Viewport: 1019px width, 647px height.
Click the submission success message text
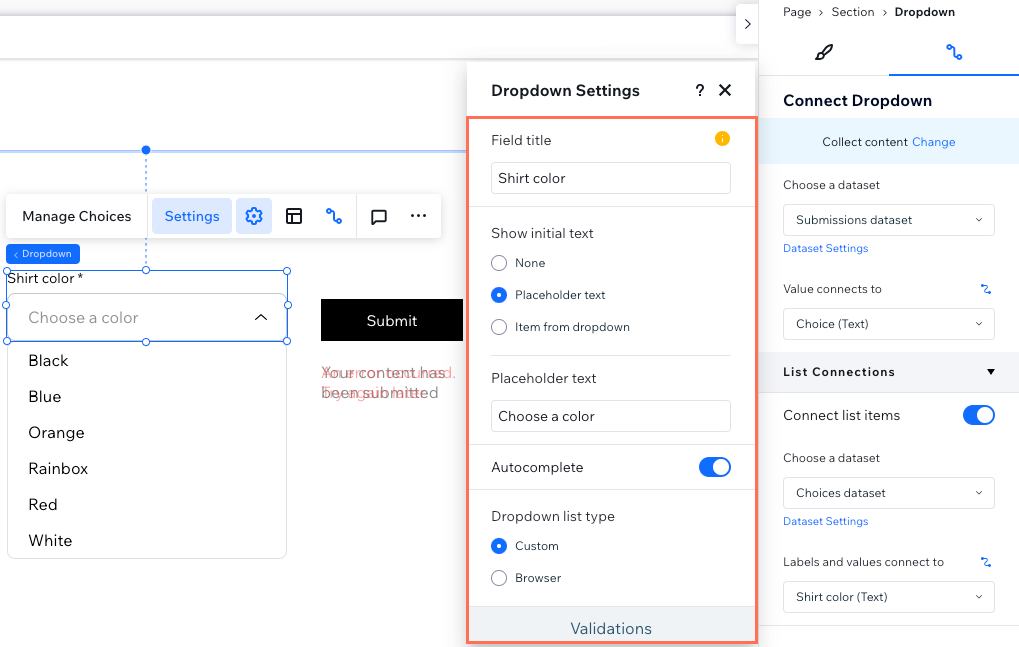pyautogui.click(x=382, y=383)
